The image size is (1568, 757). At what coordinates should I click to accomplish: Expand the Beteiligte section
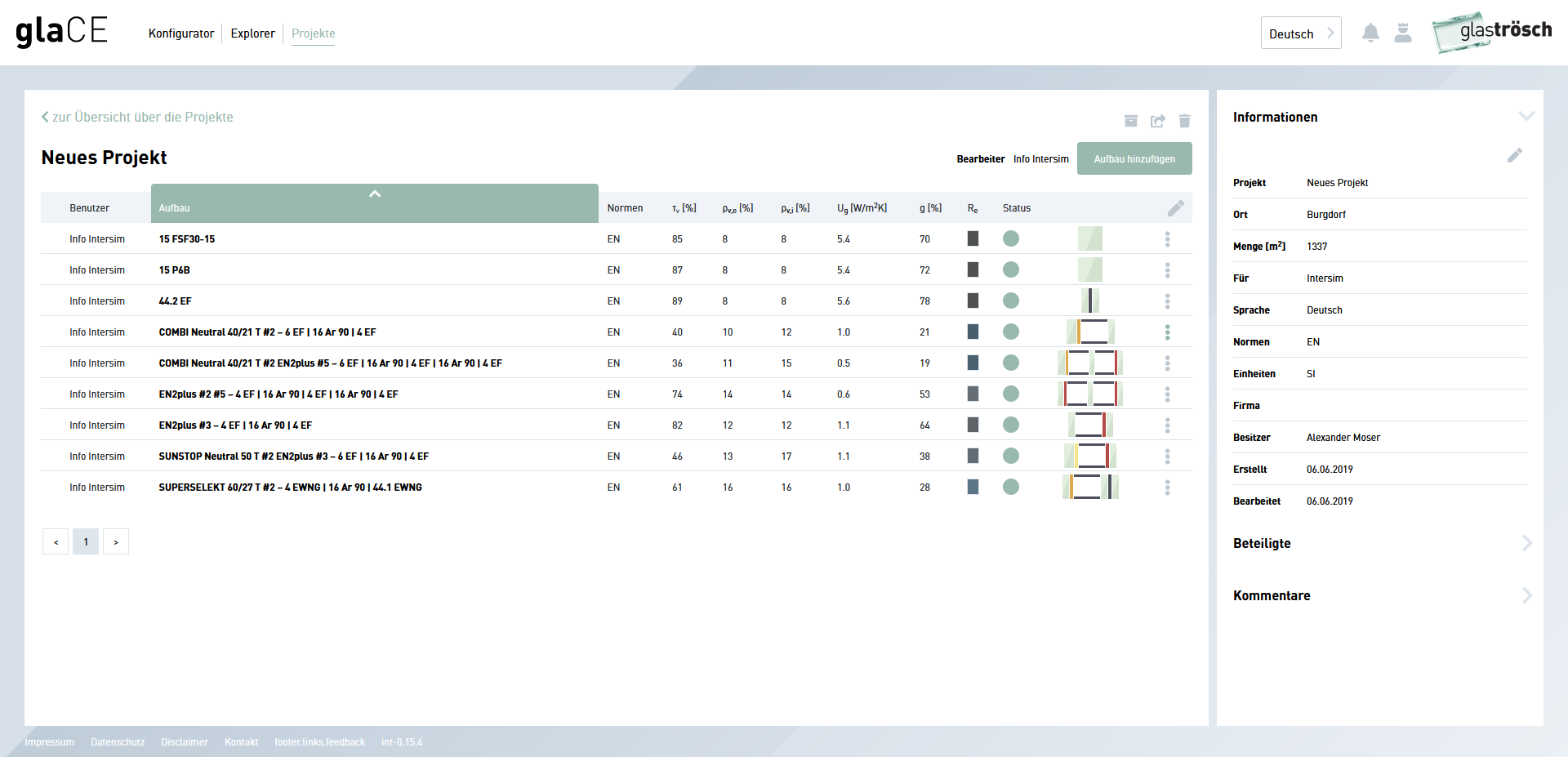1526,543
